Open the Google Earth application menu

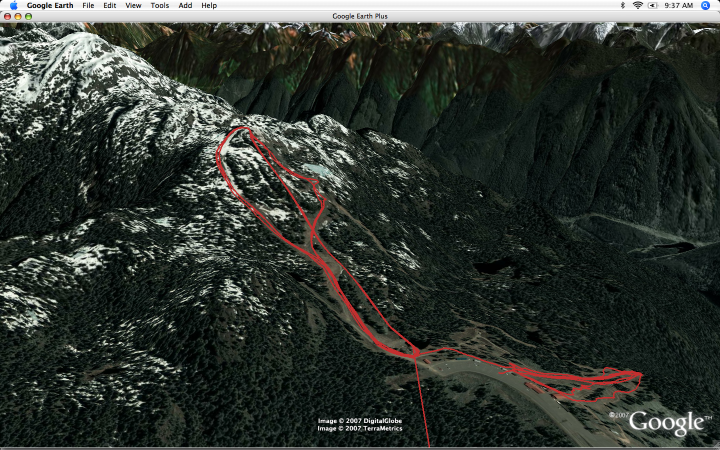[50, 6]
